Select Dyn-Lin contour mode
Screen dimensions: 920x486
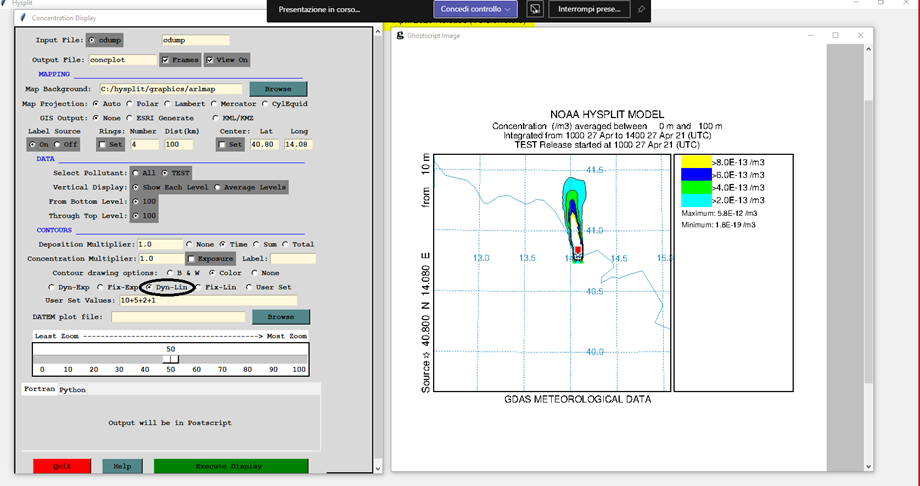(149, 288)
